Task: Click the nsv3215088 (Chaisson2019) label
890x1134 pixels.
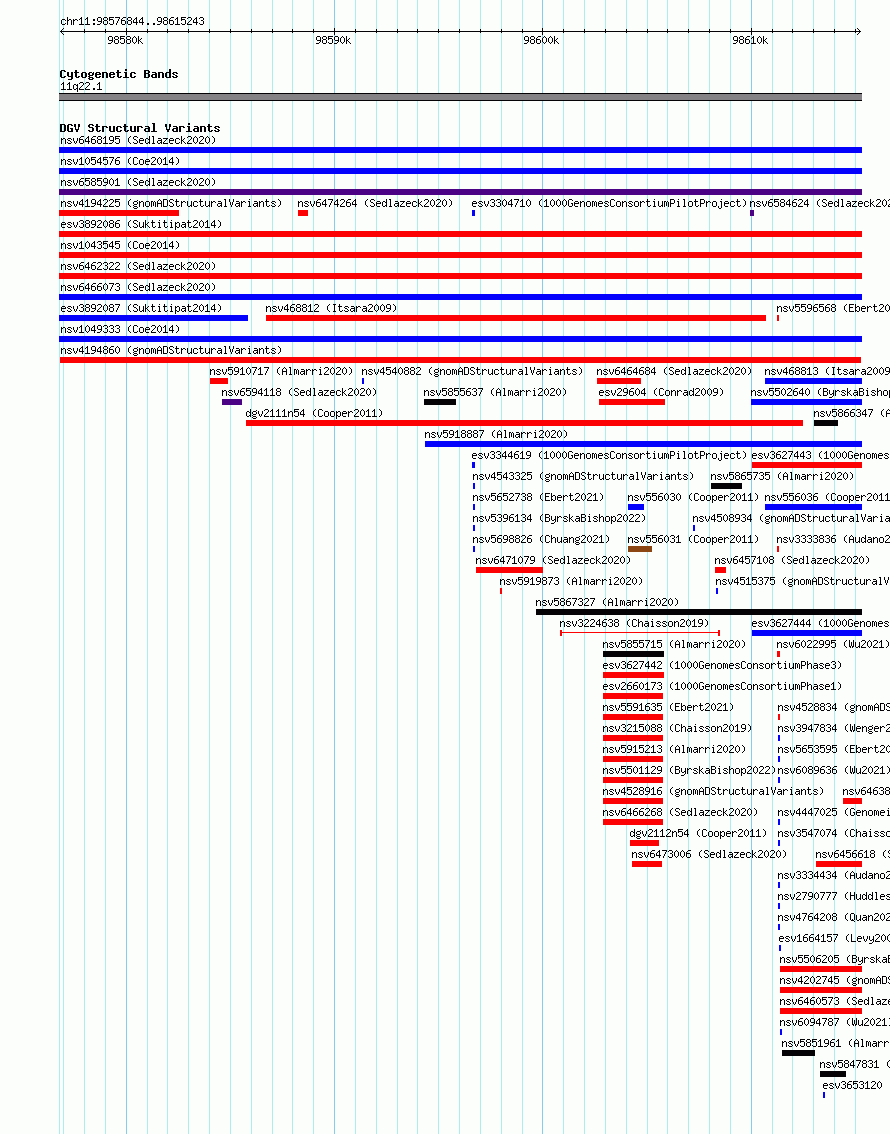Action: click(x=677, y=728)
